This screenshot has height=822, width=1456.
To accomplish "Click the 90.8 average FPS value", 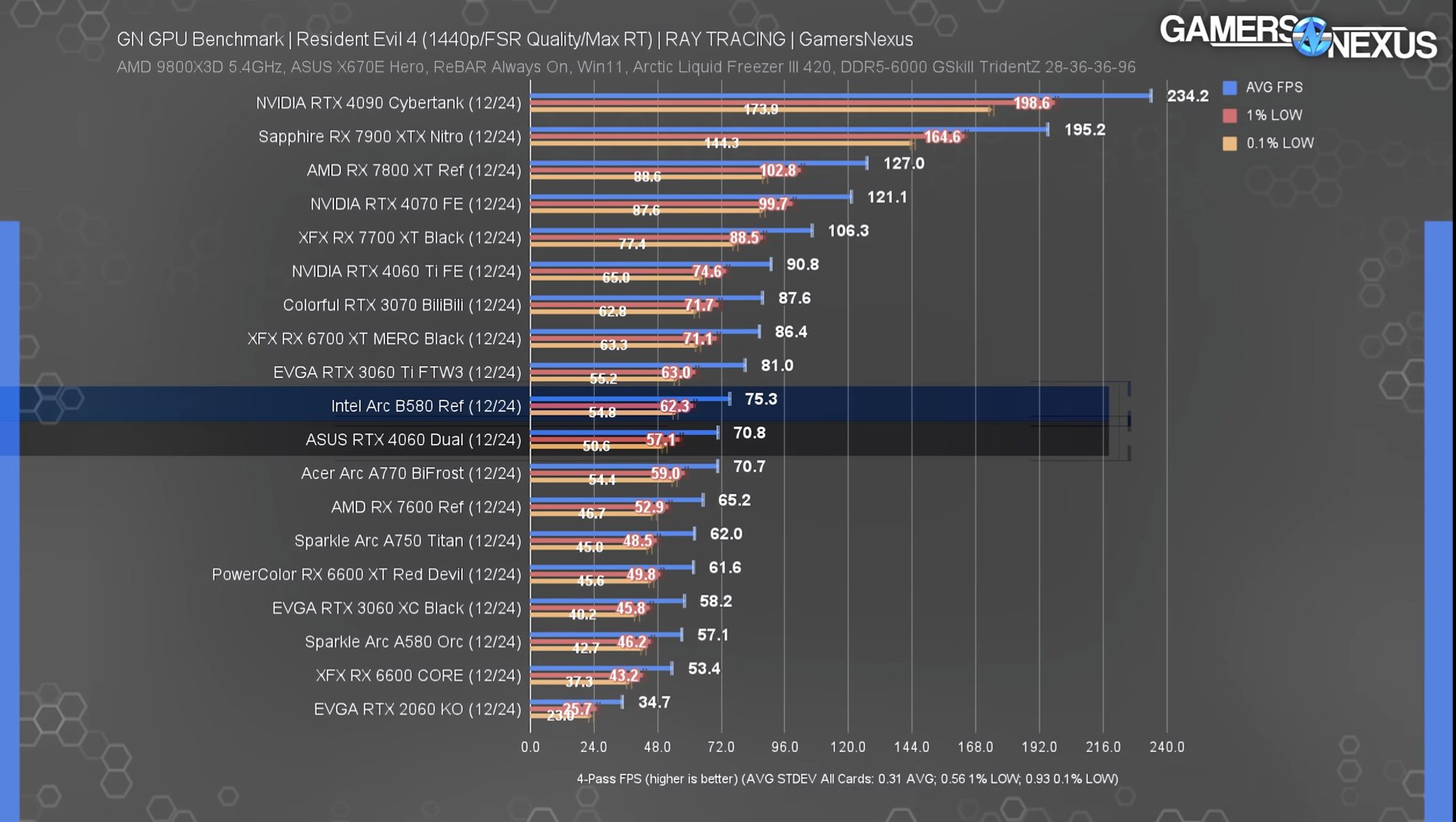I will 803,264.
